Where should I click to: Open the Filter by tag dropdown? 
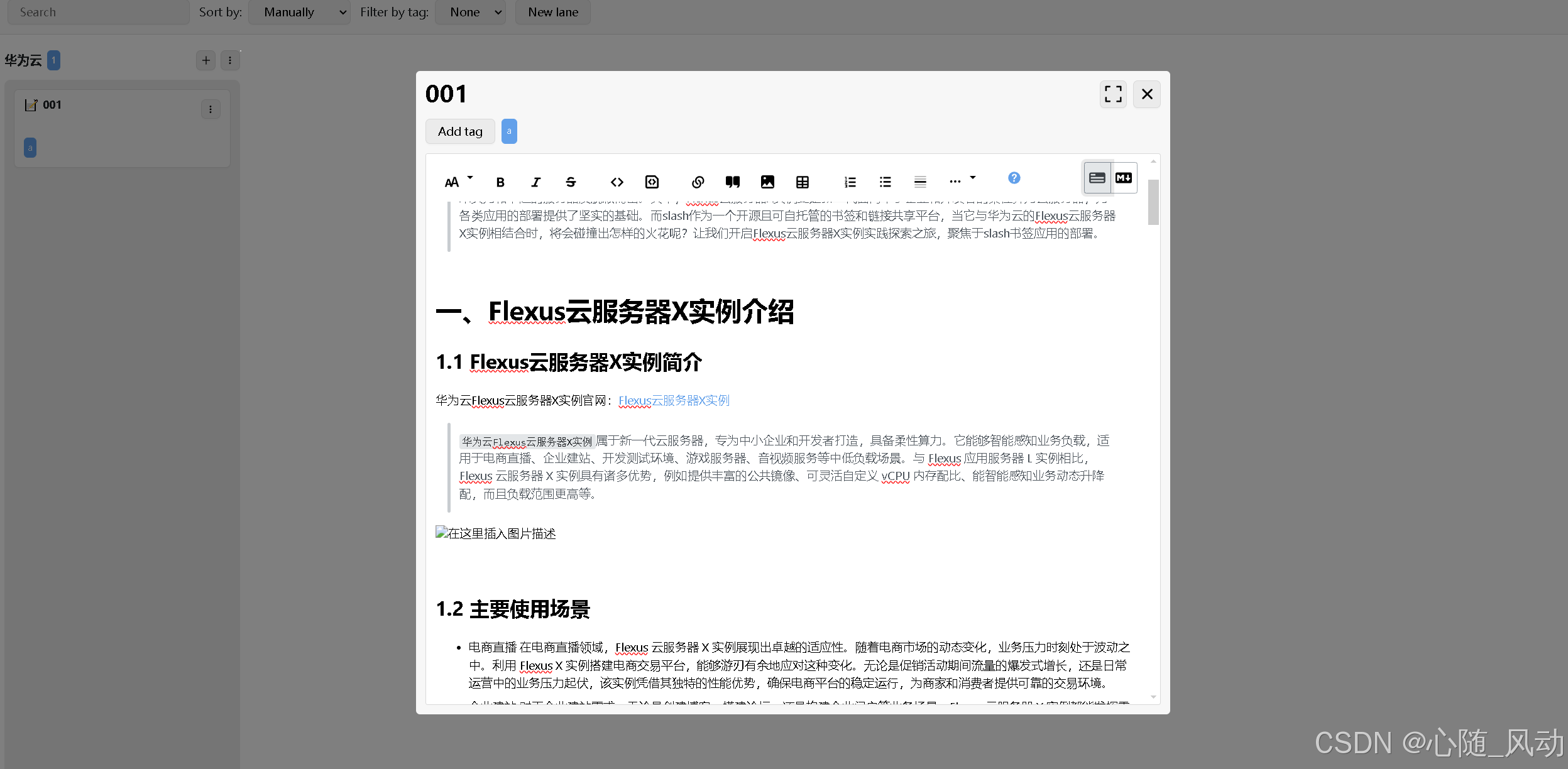tap(470, 12)
